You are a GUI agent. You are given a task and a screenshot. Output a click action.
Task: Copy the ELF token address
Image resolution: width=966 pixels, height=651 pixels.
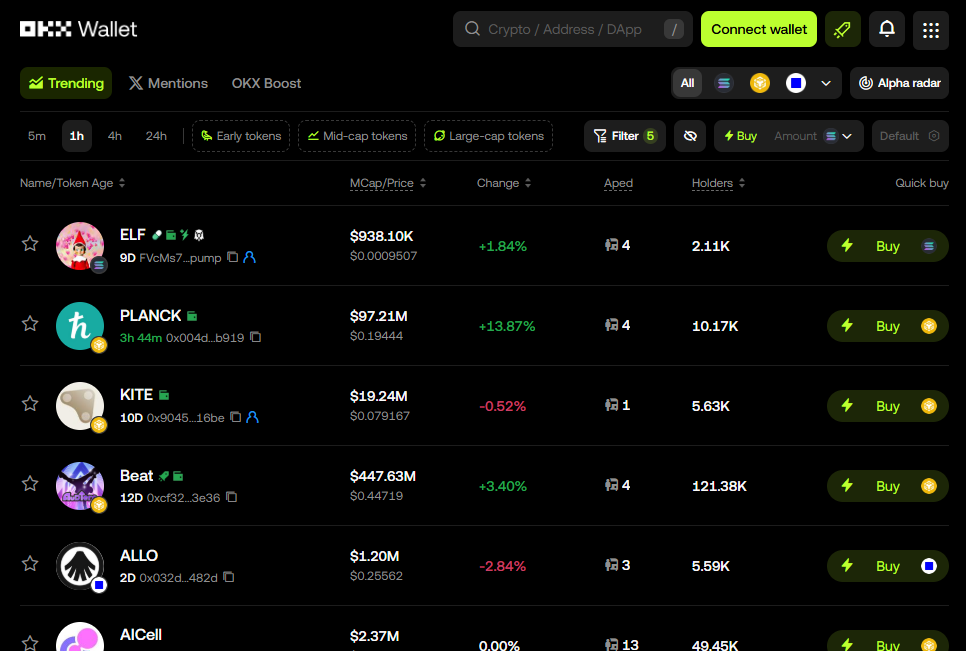click(232, 257)
